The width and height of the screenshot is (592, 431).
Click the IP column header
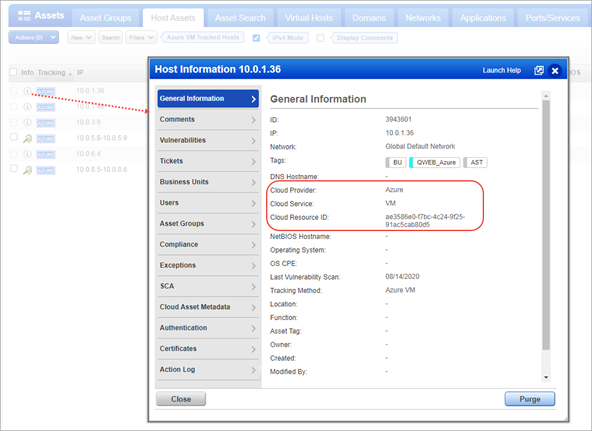click(80, 72)
